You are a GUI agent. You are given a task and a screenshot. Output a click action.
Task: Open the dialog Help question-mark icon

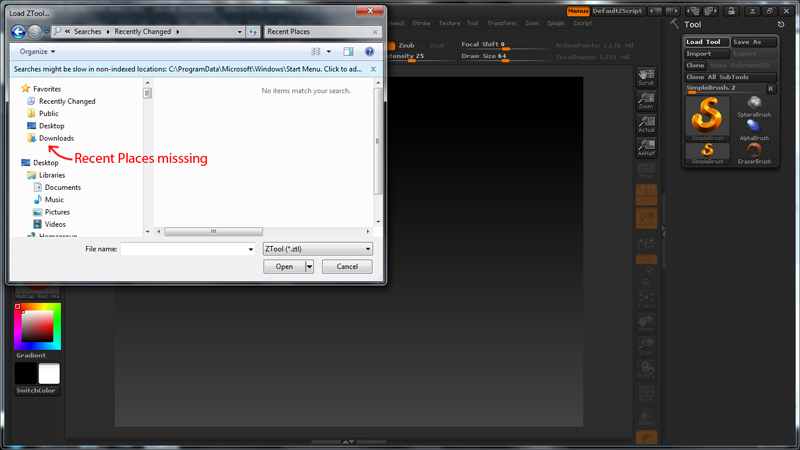[369, 52]
